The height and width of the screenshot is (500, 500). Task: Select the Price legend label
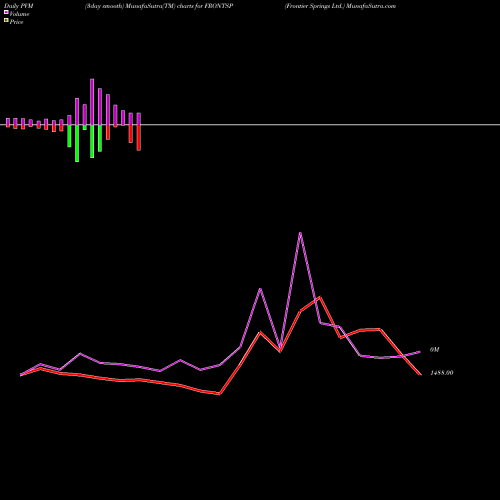16,22
